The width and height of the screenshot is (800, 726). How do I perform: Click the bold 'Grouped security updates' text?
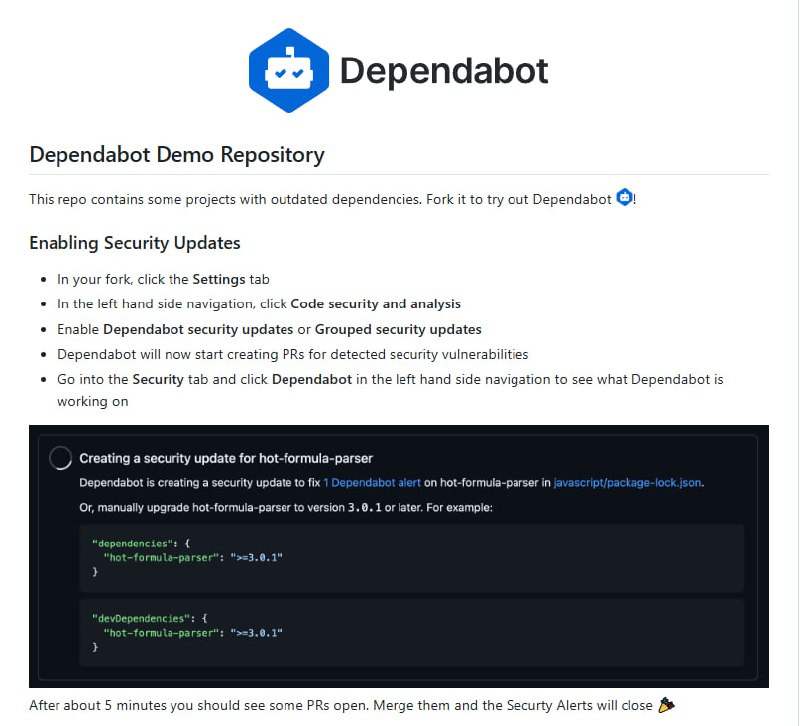tap(398, 329)
